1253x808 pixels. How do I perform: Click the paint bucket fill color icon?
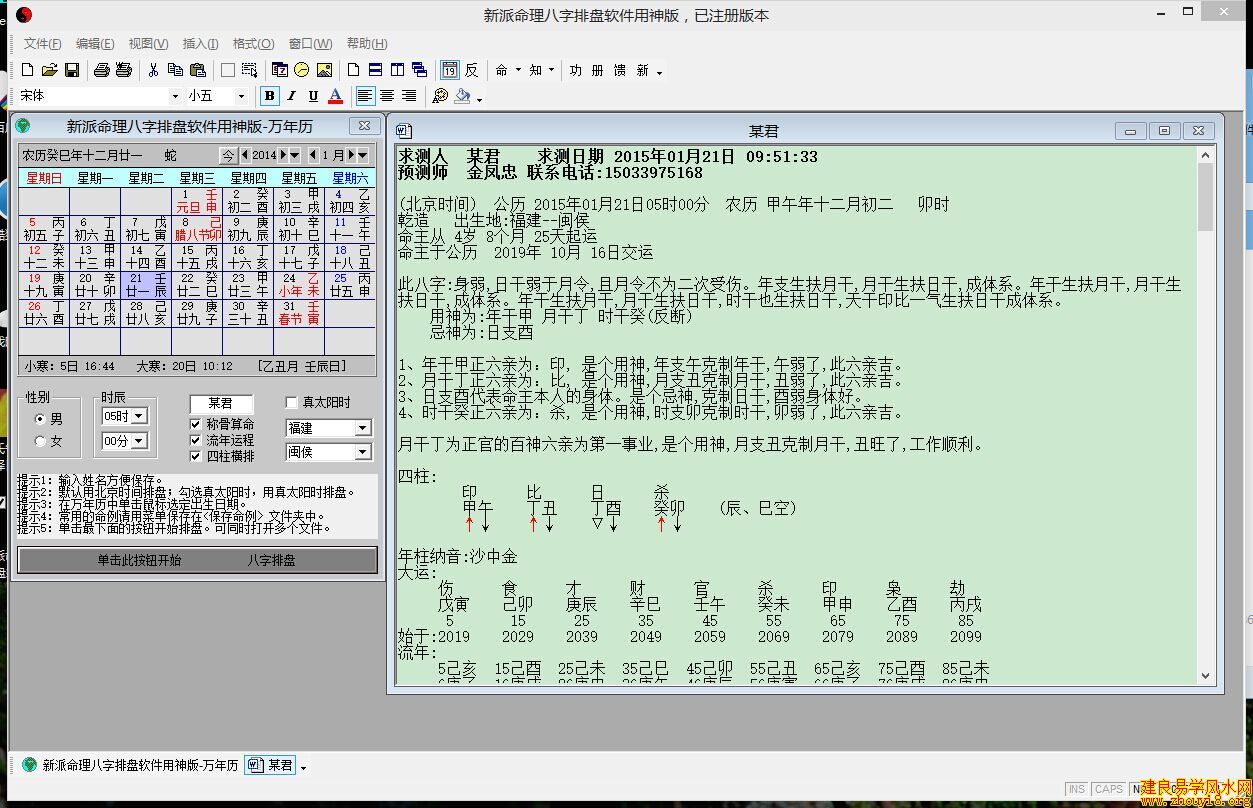[462, 96]
